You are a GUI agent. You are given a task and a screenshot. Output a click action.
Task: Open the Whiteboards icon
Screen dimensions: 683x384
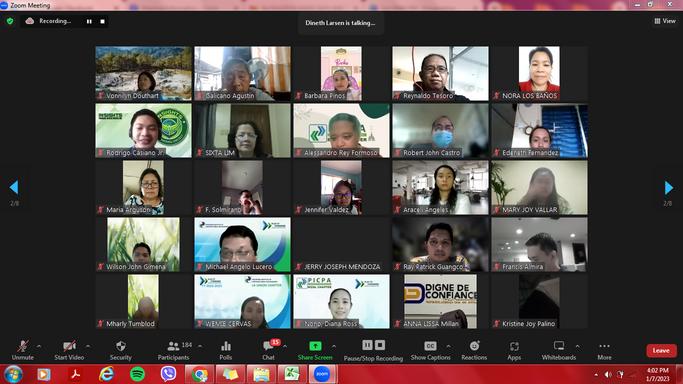pos(559,346)
